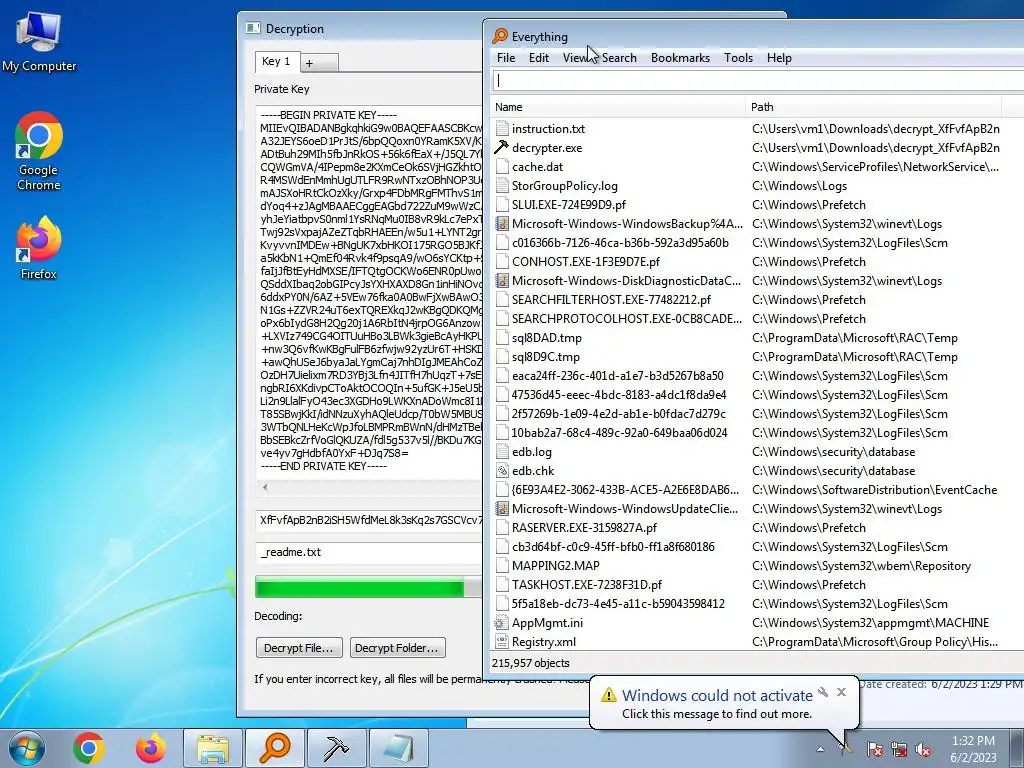Open the File menu in Everything

506,57
